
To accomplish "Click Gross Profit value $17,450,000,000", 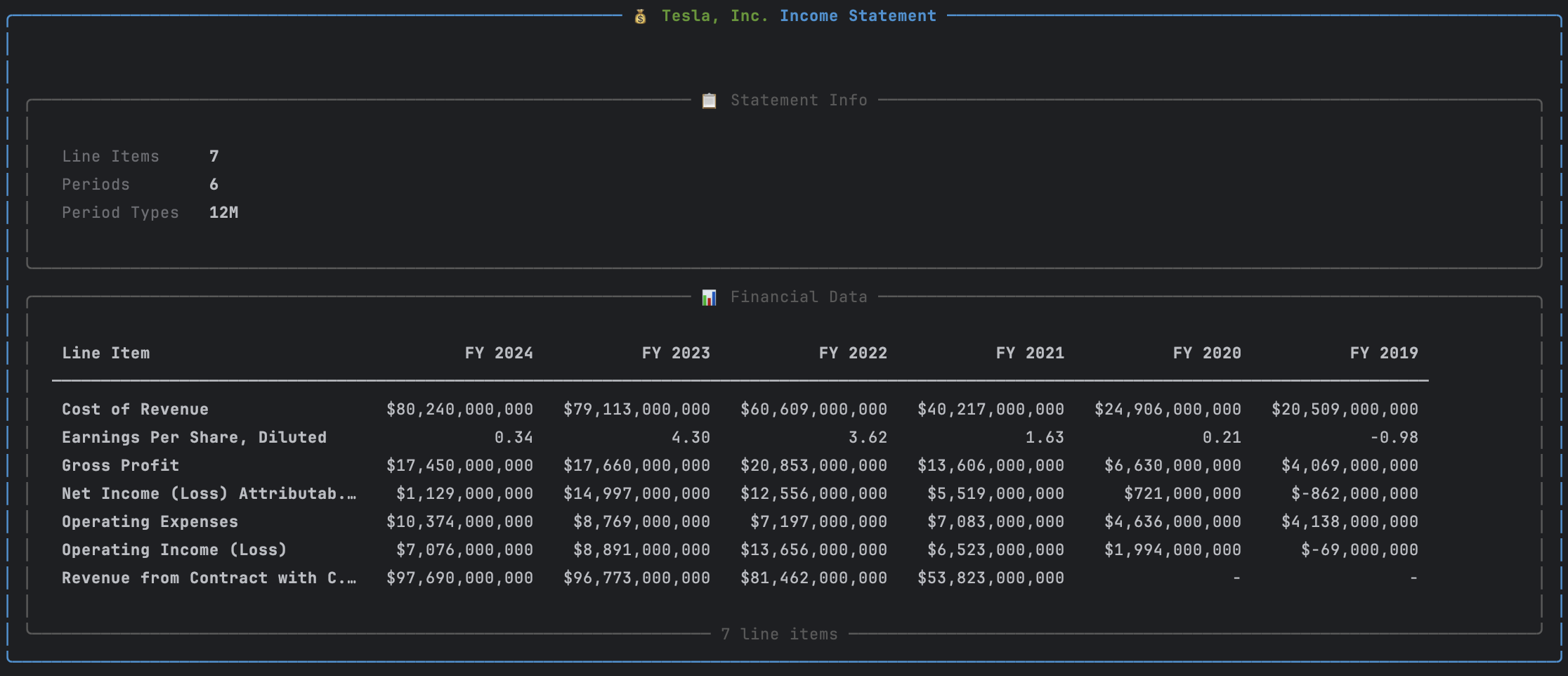I will [459, 465].
